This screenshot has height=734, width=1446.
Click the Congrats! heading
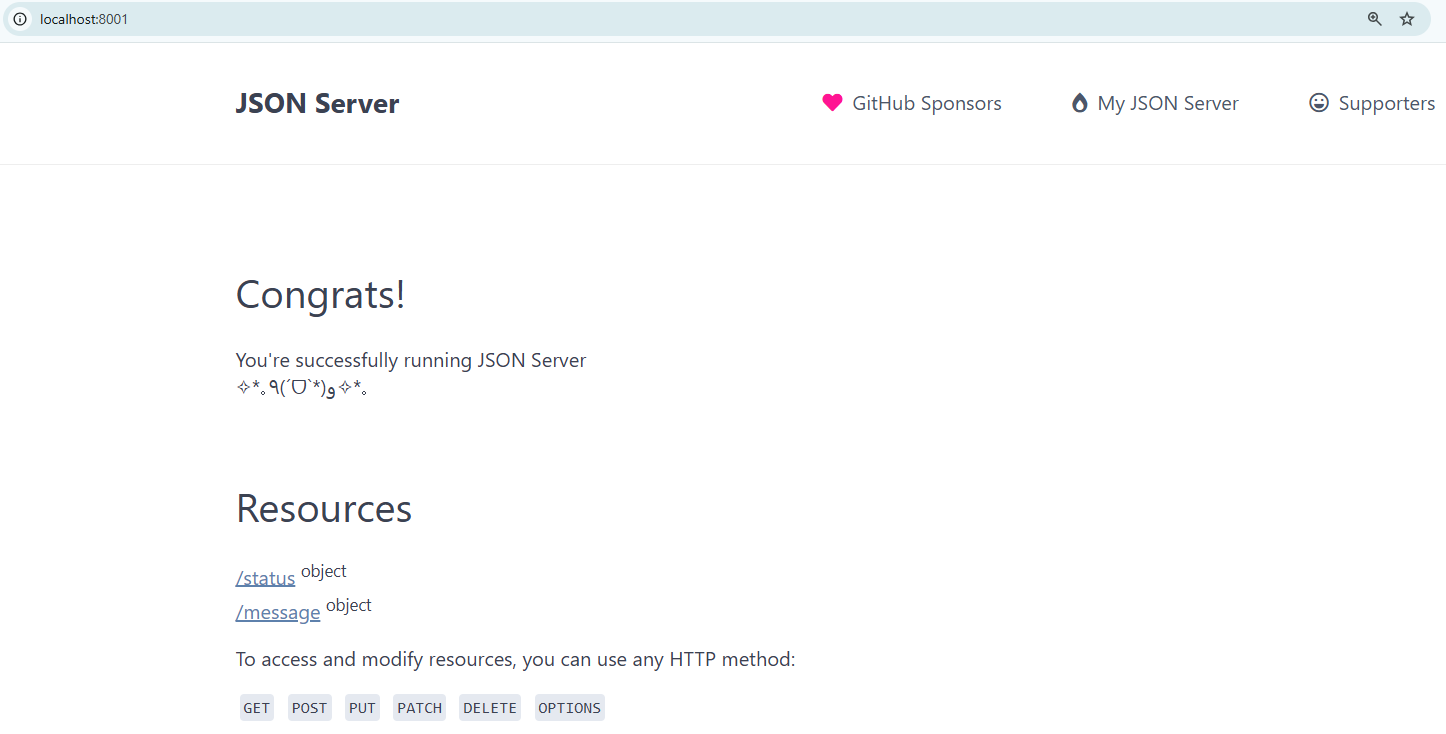(321, 295)
